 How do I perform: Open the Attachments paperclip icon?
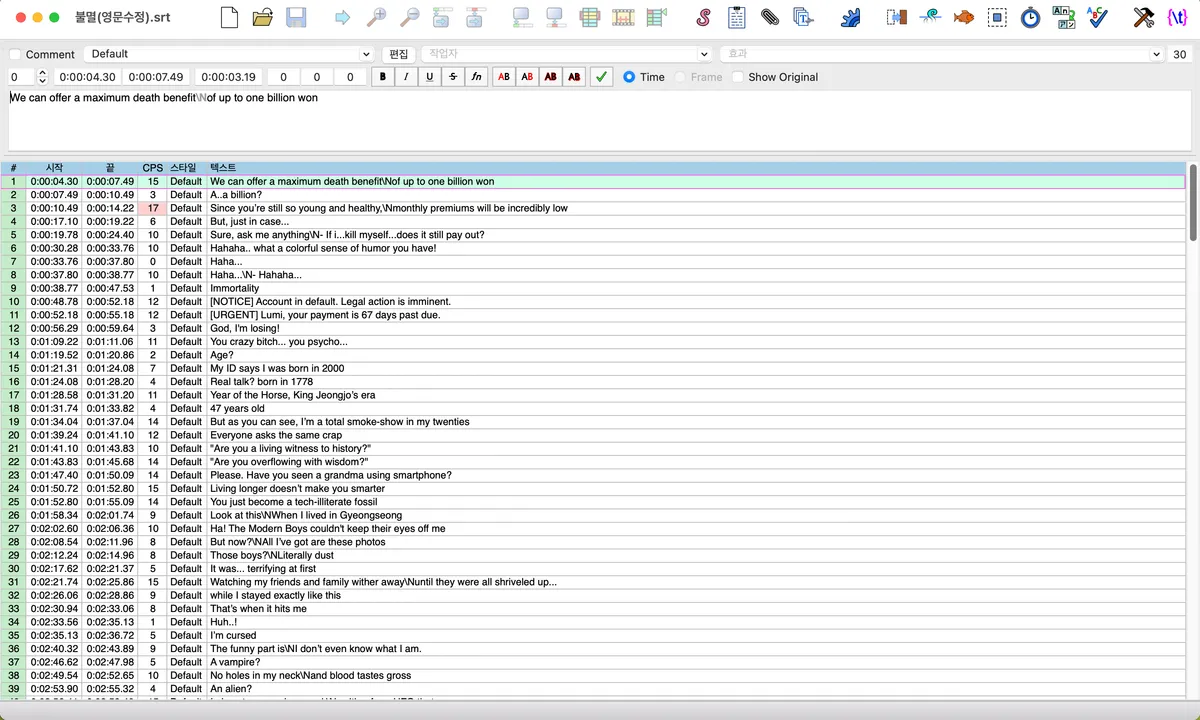pos(770,17)
